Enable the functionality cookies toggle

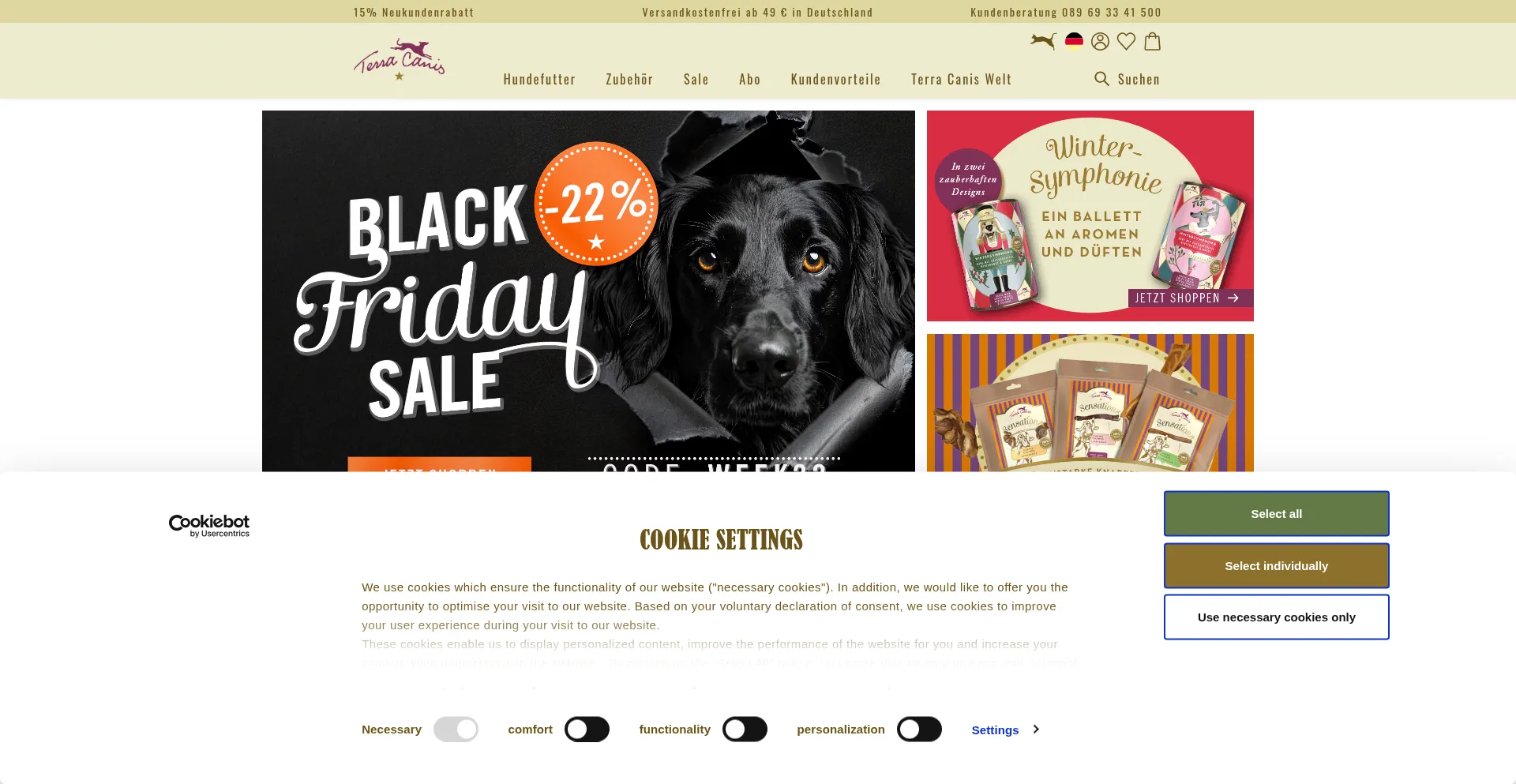[x=745, y=729]
